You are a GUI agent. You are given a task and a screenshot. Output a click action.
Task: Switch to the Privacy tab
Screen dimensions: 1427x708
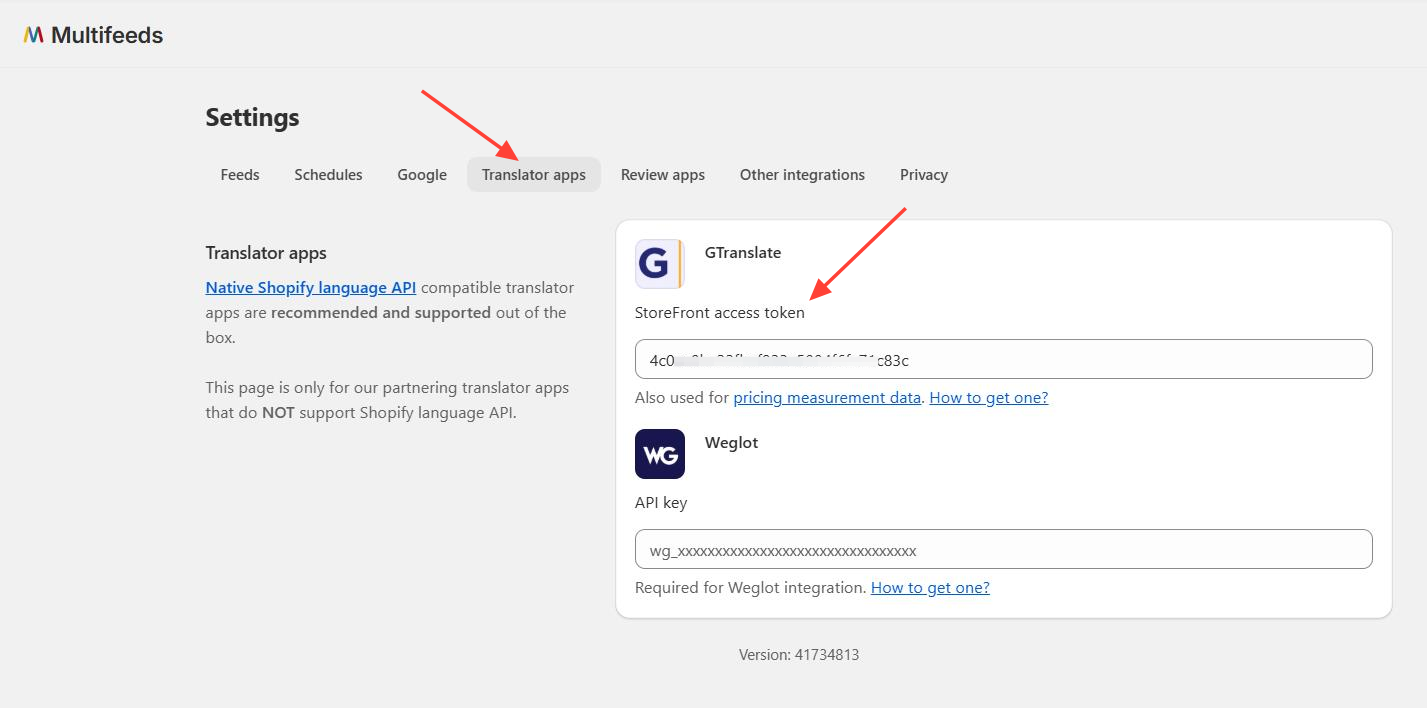coord(924,174)
